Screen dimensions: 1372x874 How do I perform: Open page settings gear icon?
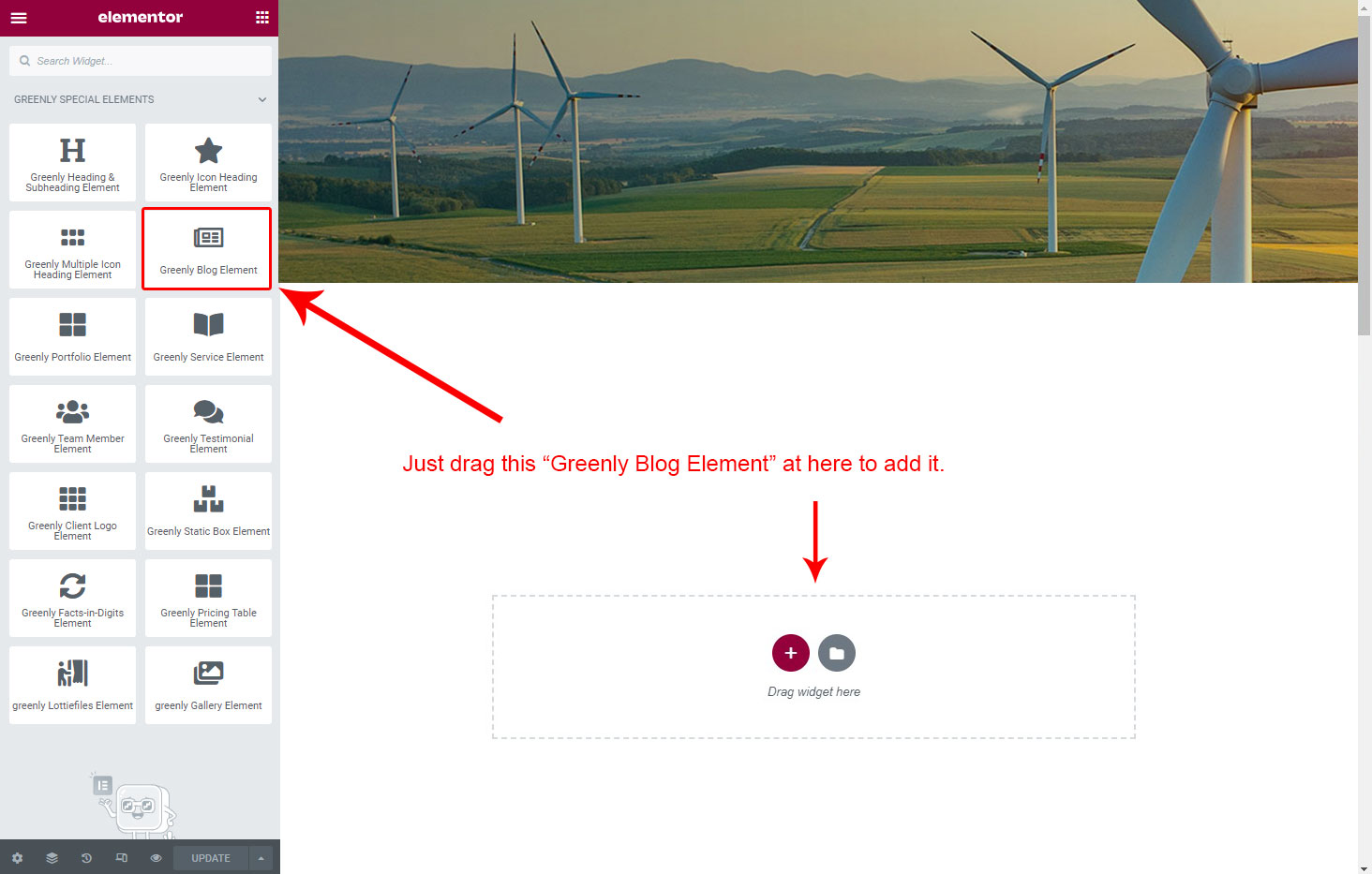[17, 858]
